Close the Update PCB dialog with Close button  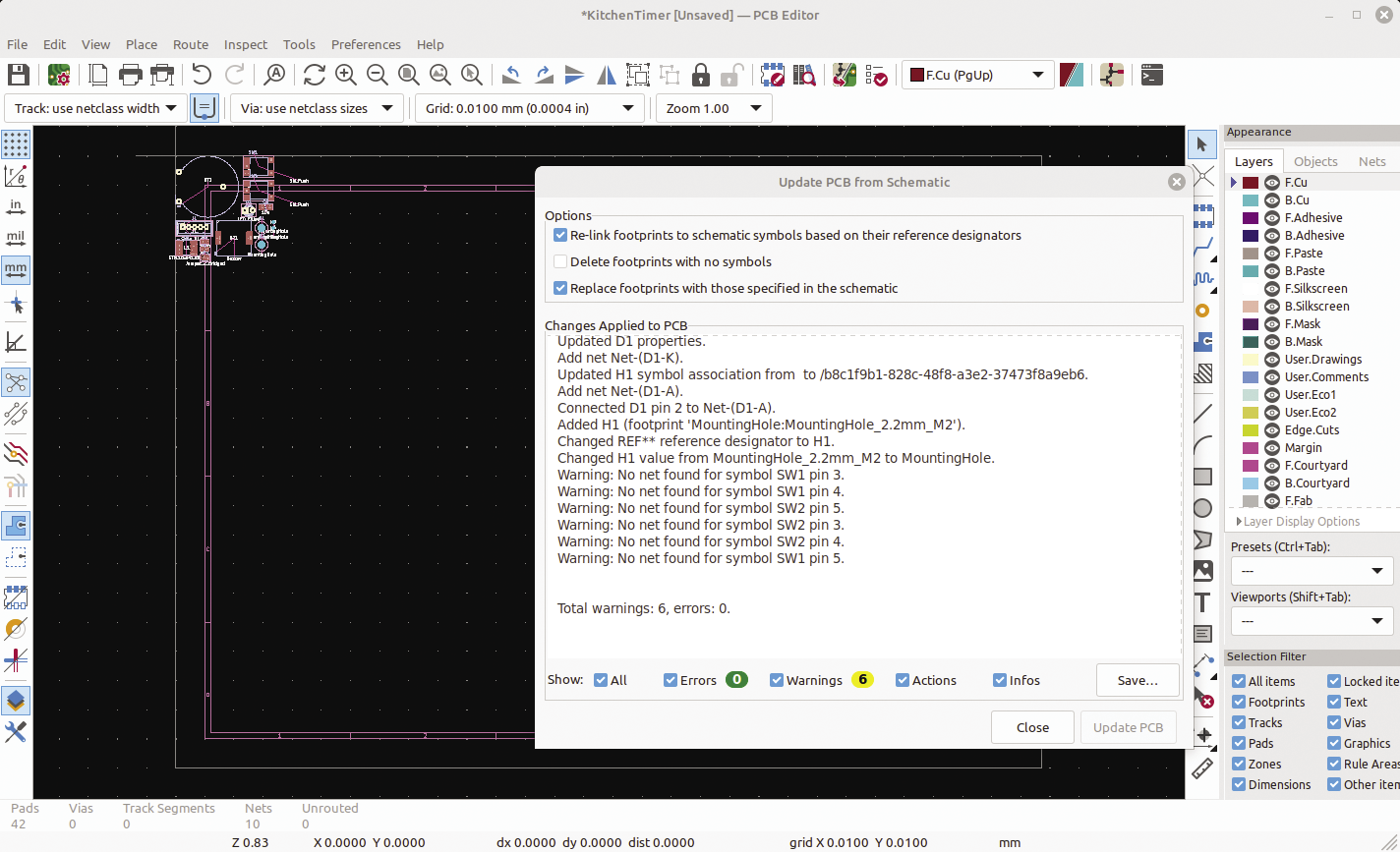coord(1032,728)
